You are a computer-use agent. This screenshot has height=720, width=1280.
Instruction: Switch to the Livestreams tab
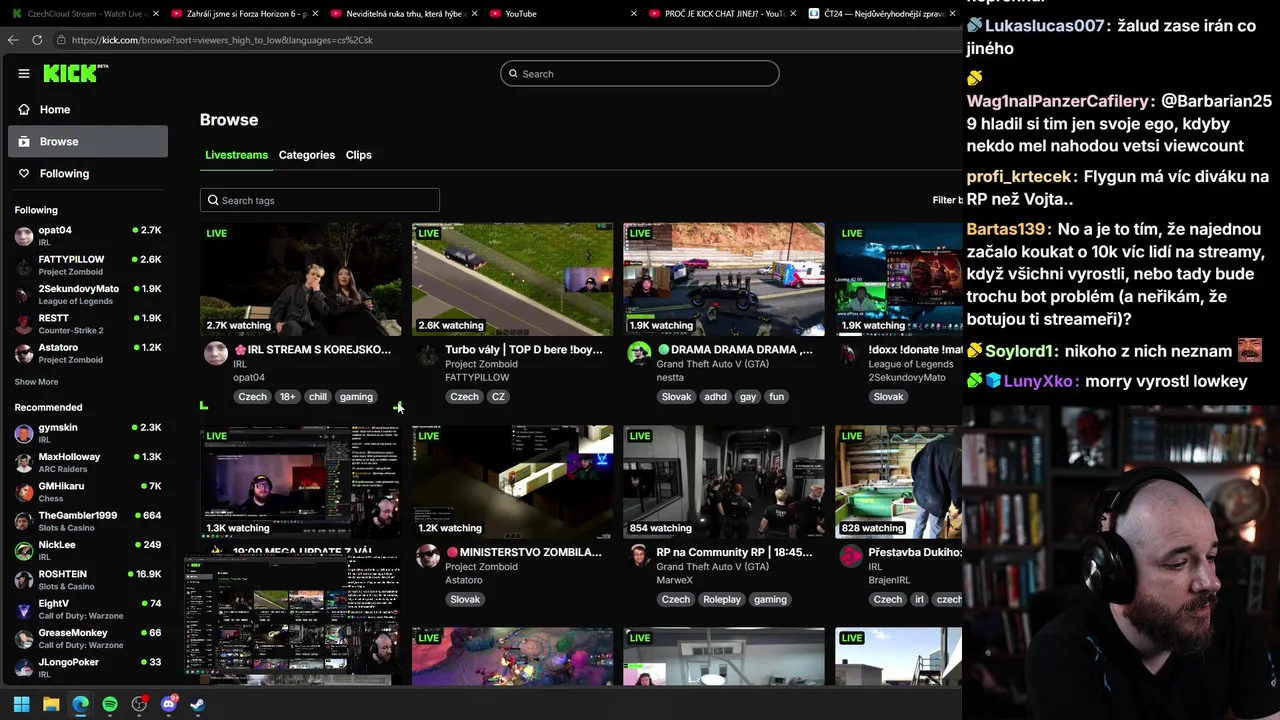pyautogui.click(x=236, y=155)
